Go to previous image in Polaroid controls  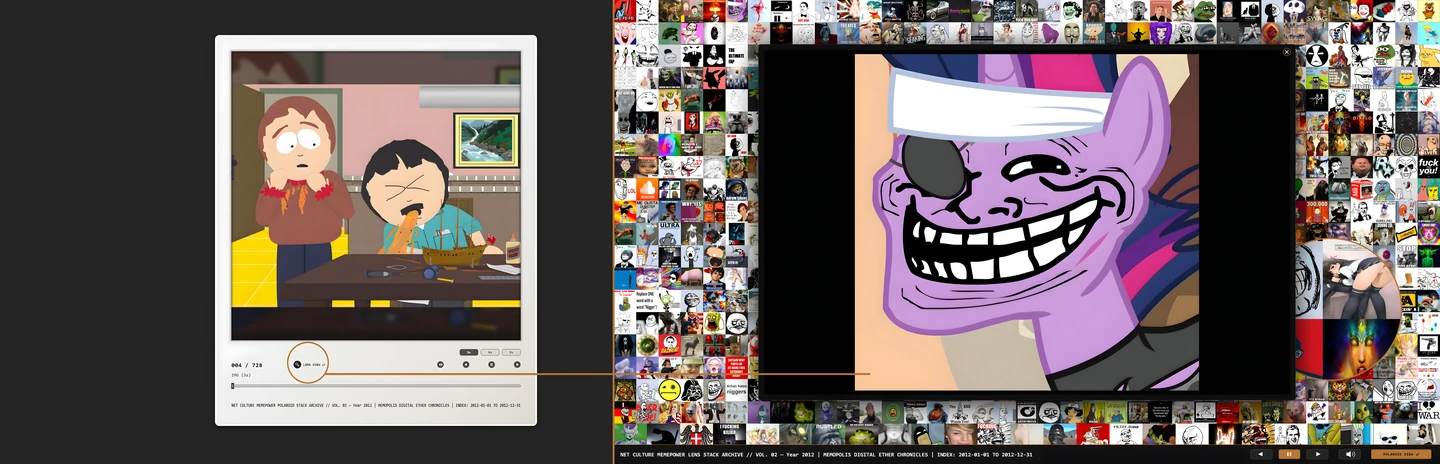coord(466,364)
